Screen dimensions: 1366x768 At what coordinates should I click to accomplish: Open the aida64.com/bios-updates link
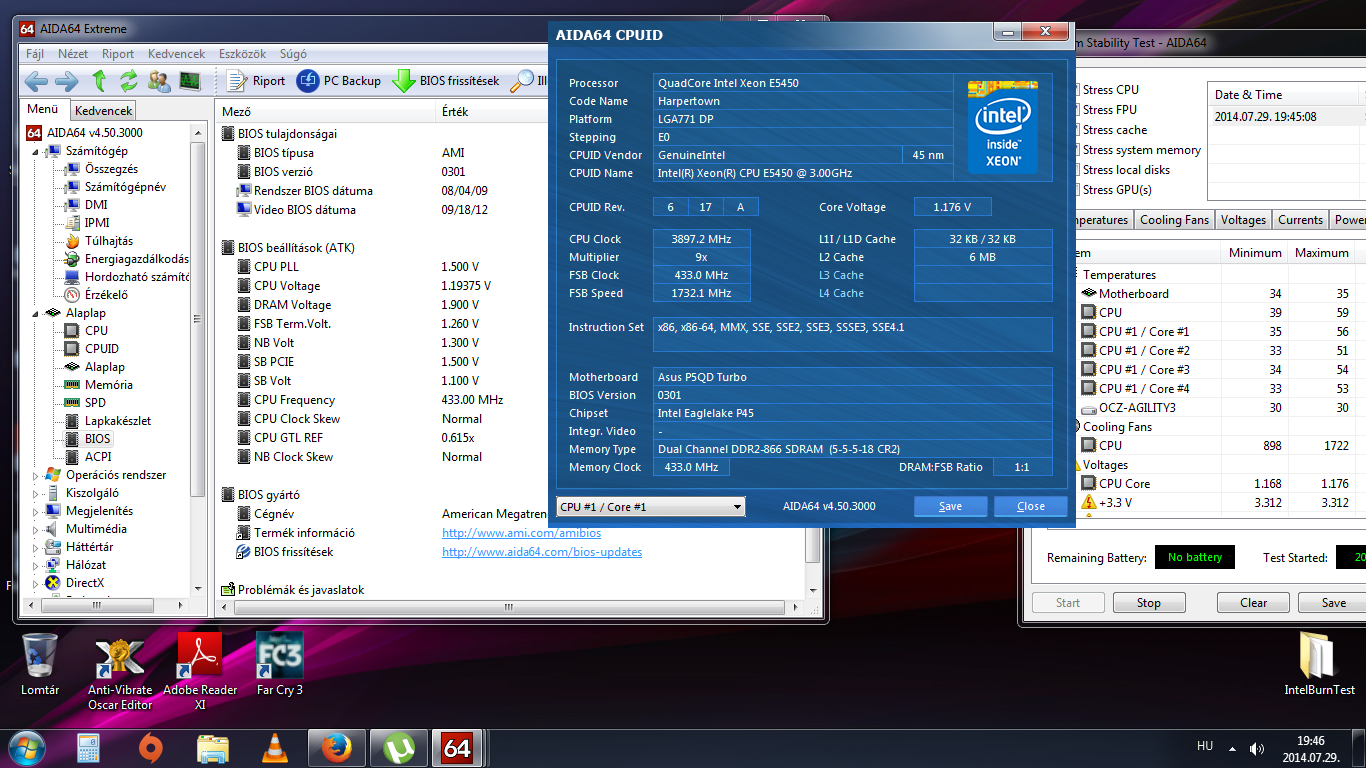(542, 552)
